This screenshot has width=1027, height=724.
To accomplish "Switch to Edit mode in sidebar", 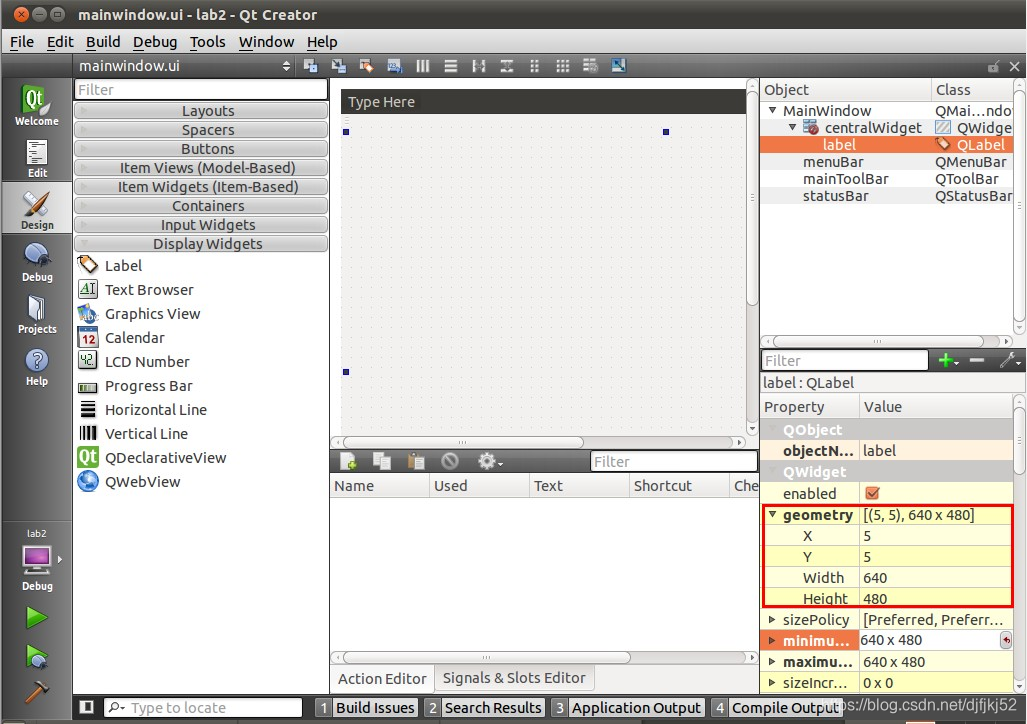I will tap(37, 158).
